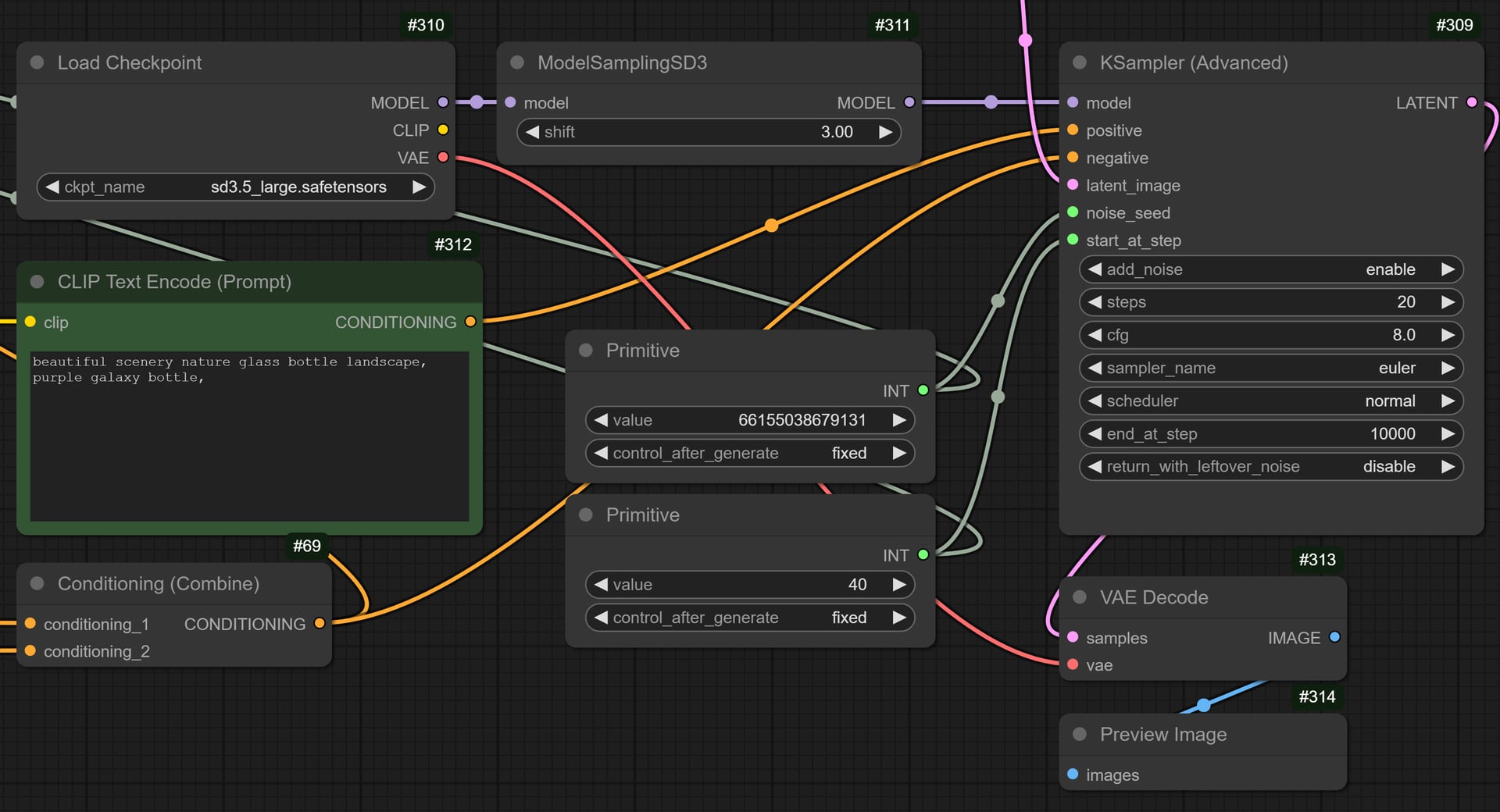
Task: Increase shift value with right arrow
Action: click(885, 132)
